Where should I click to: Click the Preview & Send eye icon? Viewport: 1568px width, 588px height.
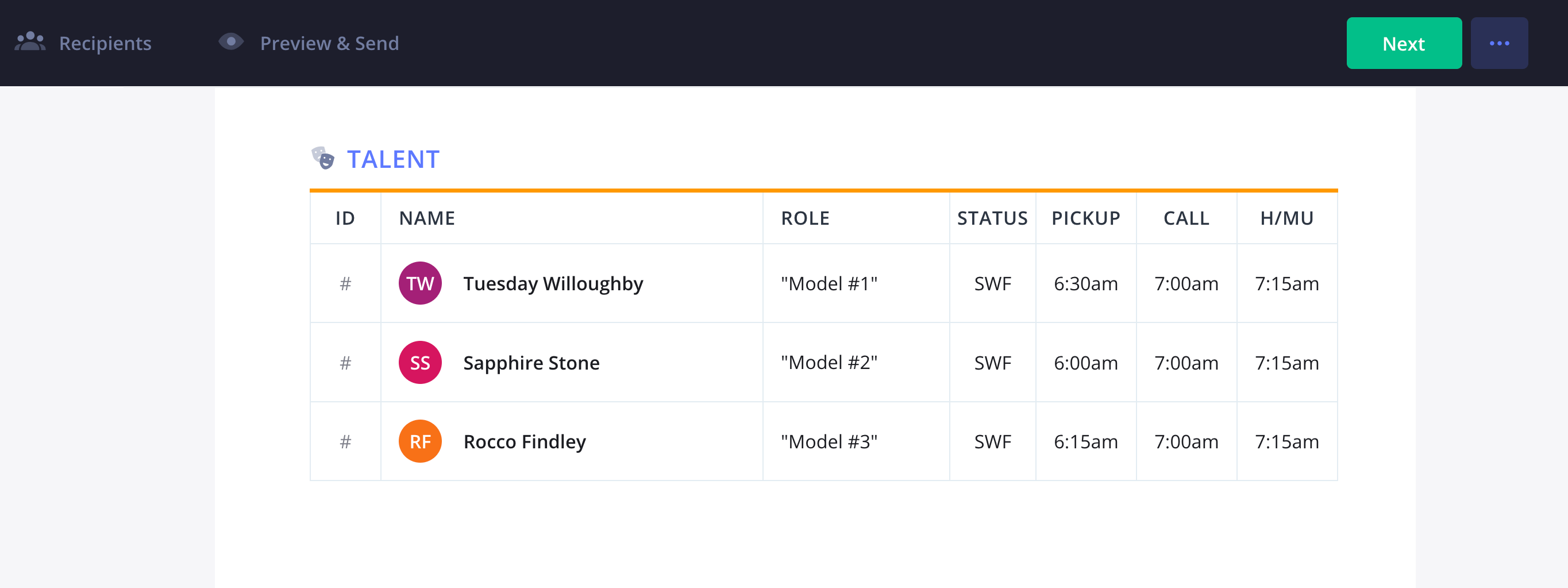(231, 42)
